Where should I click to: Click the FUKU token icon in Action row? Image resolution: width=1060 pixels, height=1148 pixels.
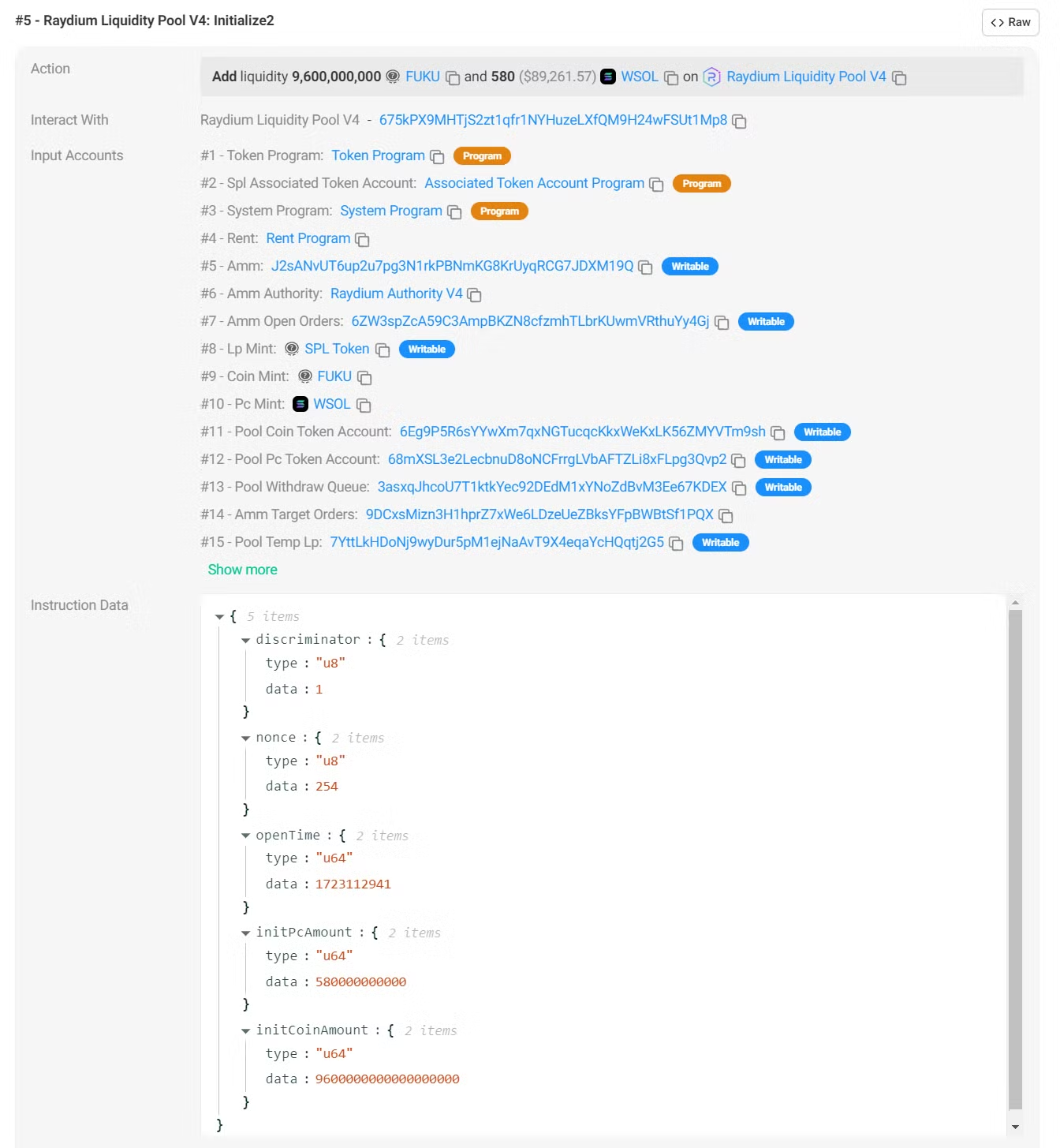pyautogui.click(x=393, y=77)
